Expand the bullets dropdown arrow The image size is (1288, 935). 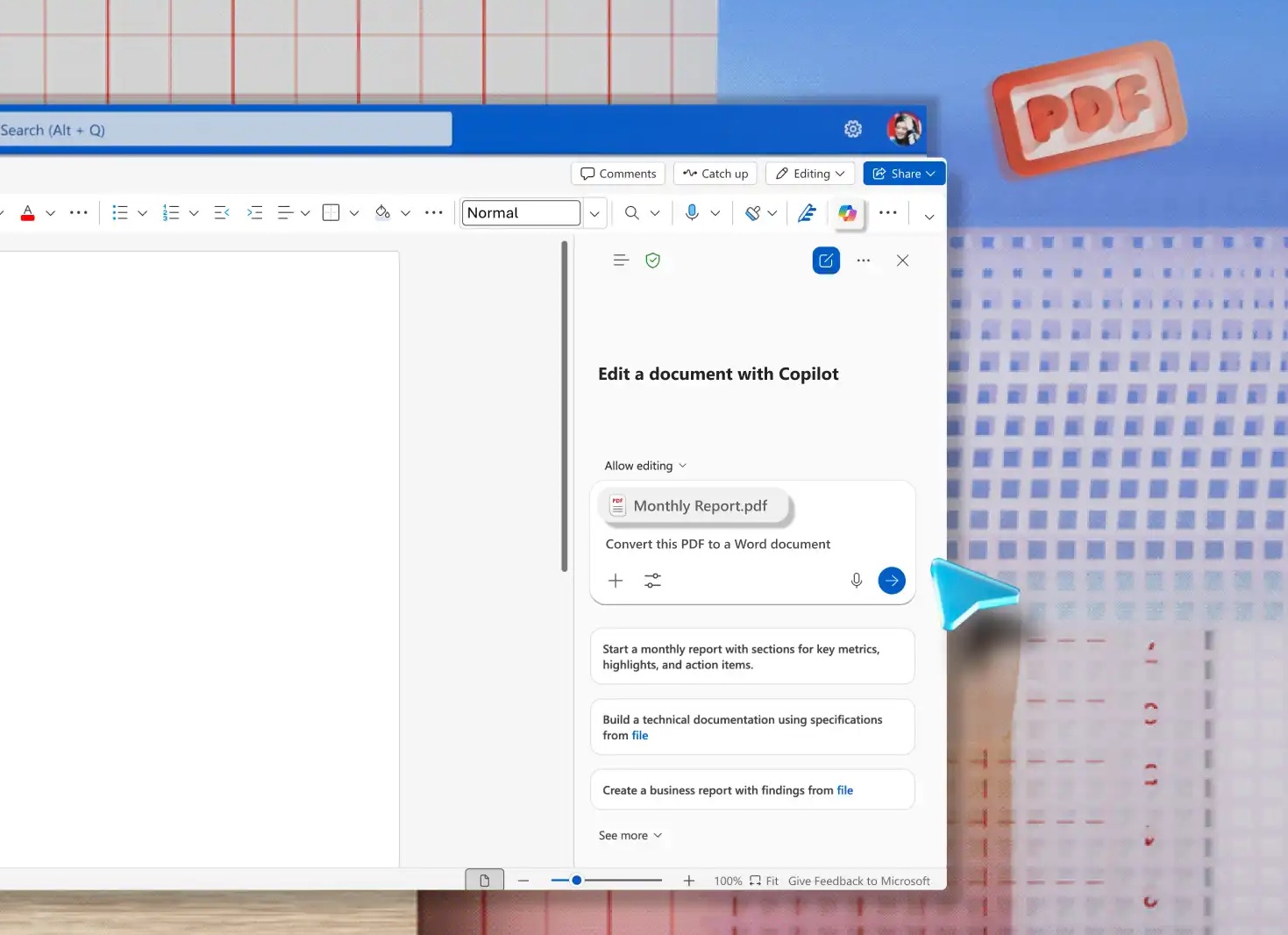(142, 213)
